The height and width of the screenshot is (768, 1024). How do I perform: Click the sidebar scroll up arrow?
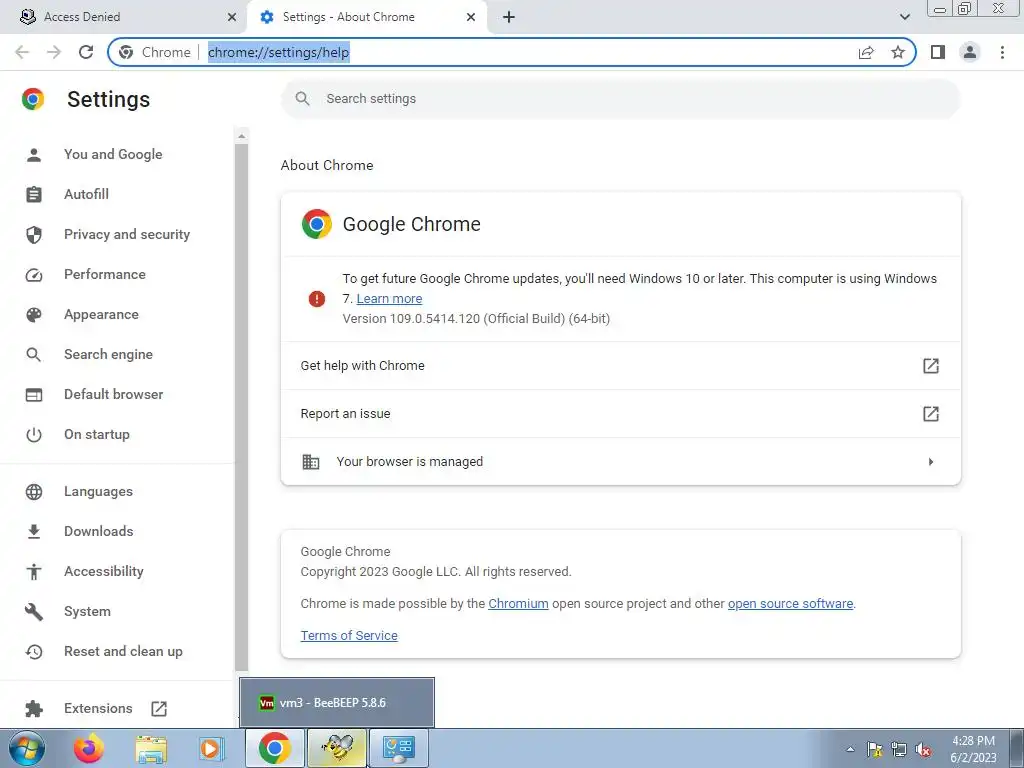pyautogui.click(x=242, y=136)
